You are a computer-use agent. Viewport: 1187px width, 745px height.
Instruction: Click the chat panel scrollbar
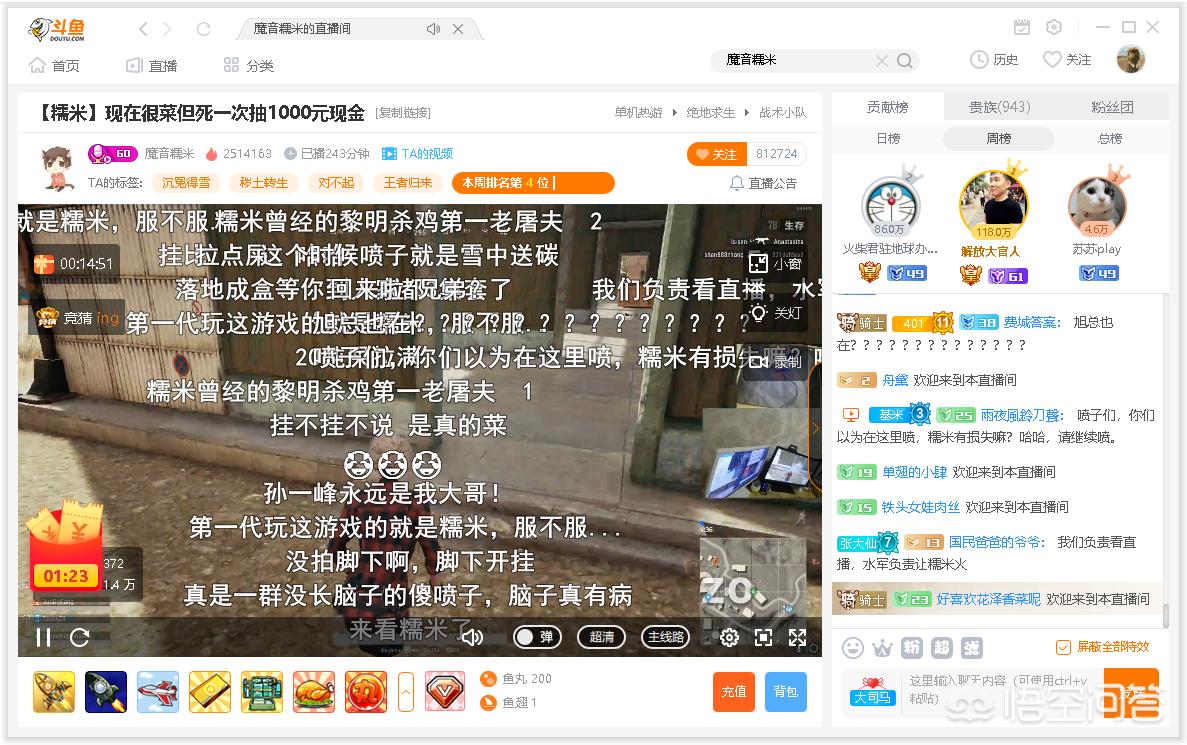[x=1166, y=615]
